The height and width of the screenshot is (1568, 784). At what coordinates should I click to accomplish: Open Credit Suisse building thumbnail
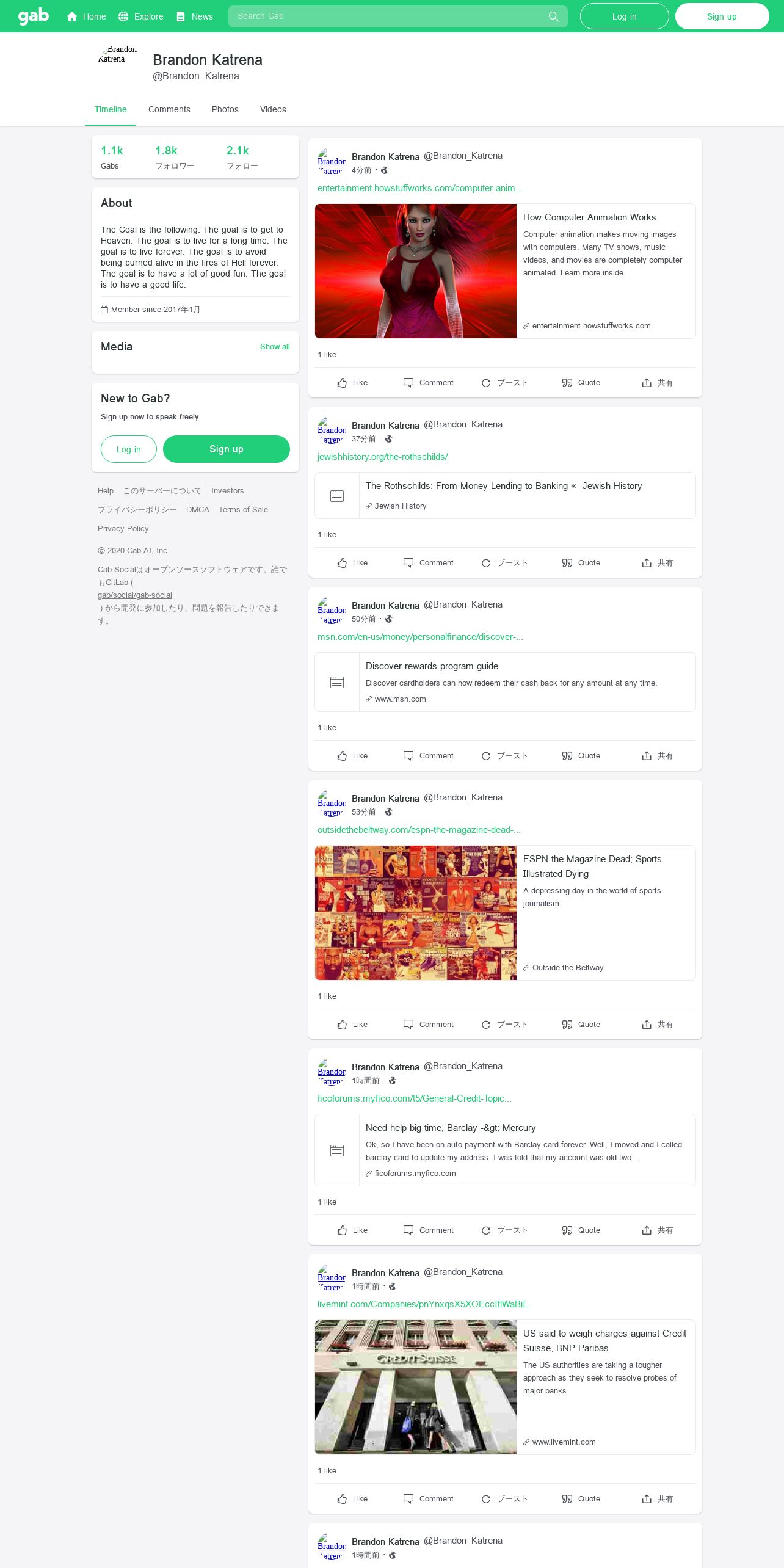416,1387
